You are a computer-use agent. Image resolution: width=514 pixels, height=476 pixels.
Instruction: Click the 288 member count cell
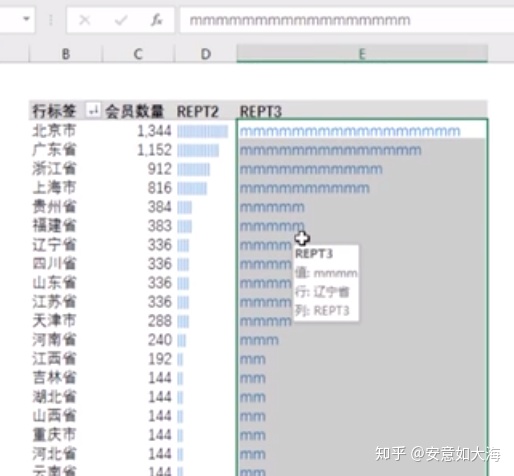[x=160, y=321]
